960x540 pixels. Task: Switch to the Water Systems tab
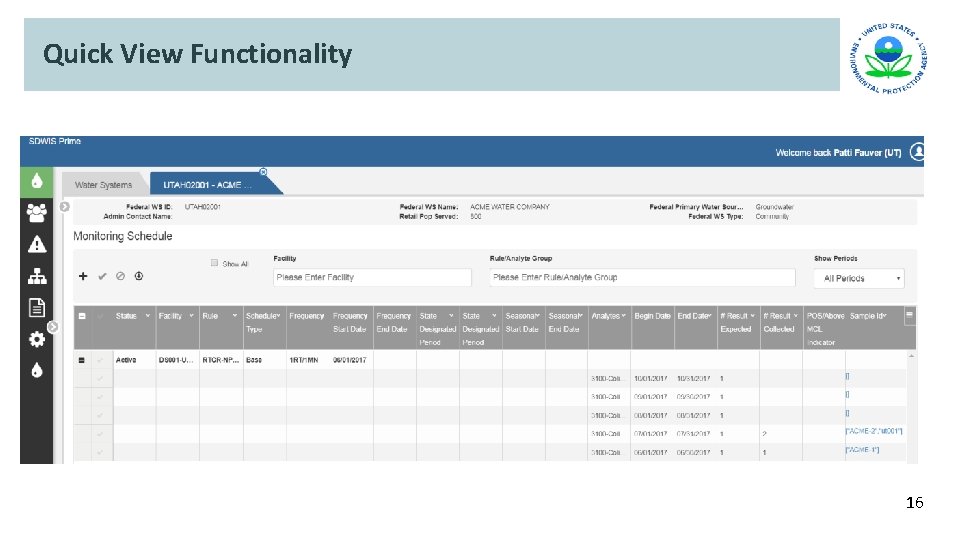(x=103, y=184)
